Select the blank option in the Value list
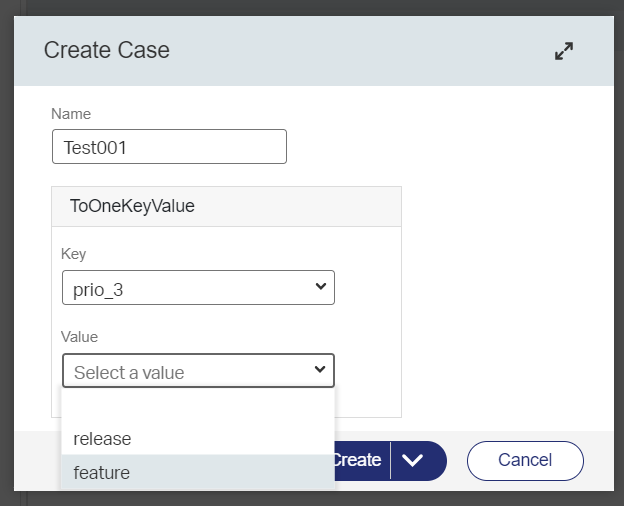 [198, 407]
